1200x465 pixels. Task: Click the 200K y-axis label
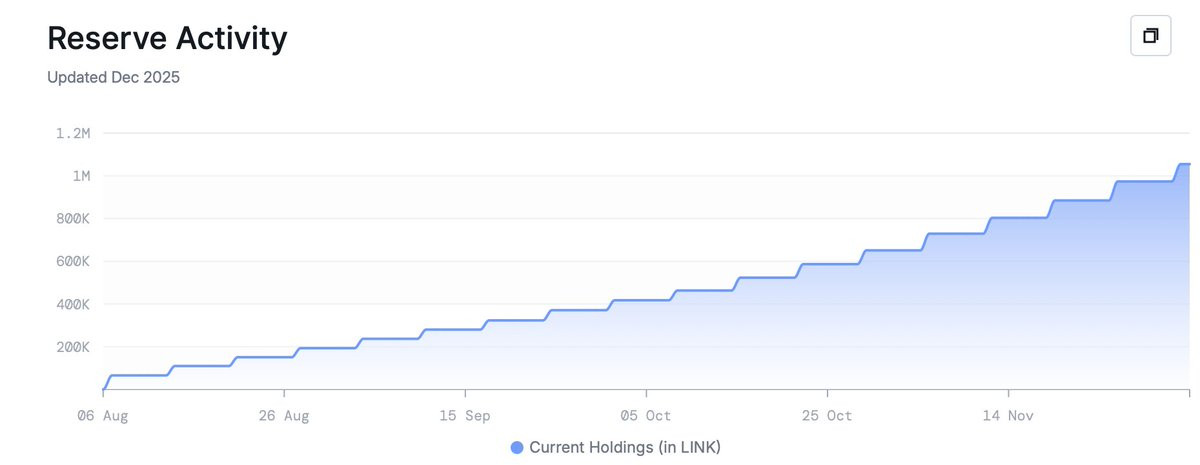(x=73, y=348)
